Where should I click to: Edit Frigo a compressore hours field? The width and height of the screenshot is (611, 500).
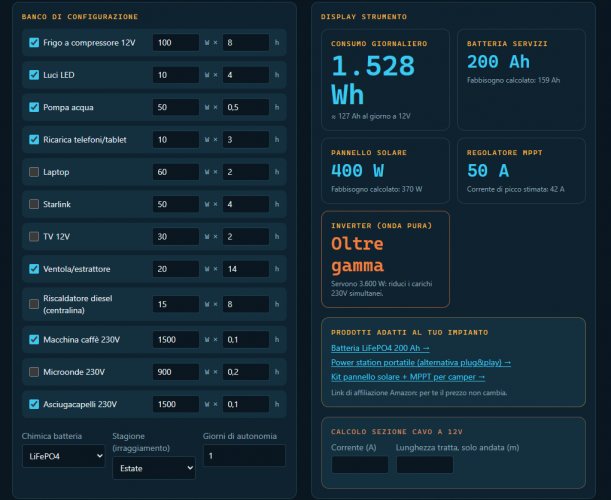[x=245, y=42]
